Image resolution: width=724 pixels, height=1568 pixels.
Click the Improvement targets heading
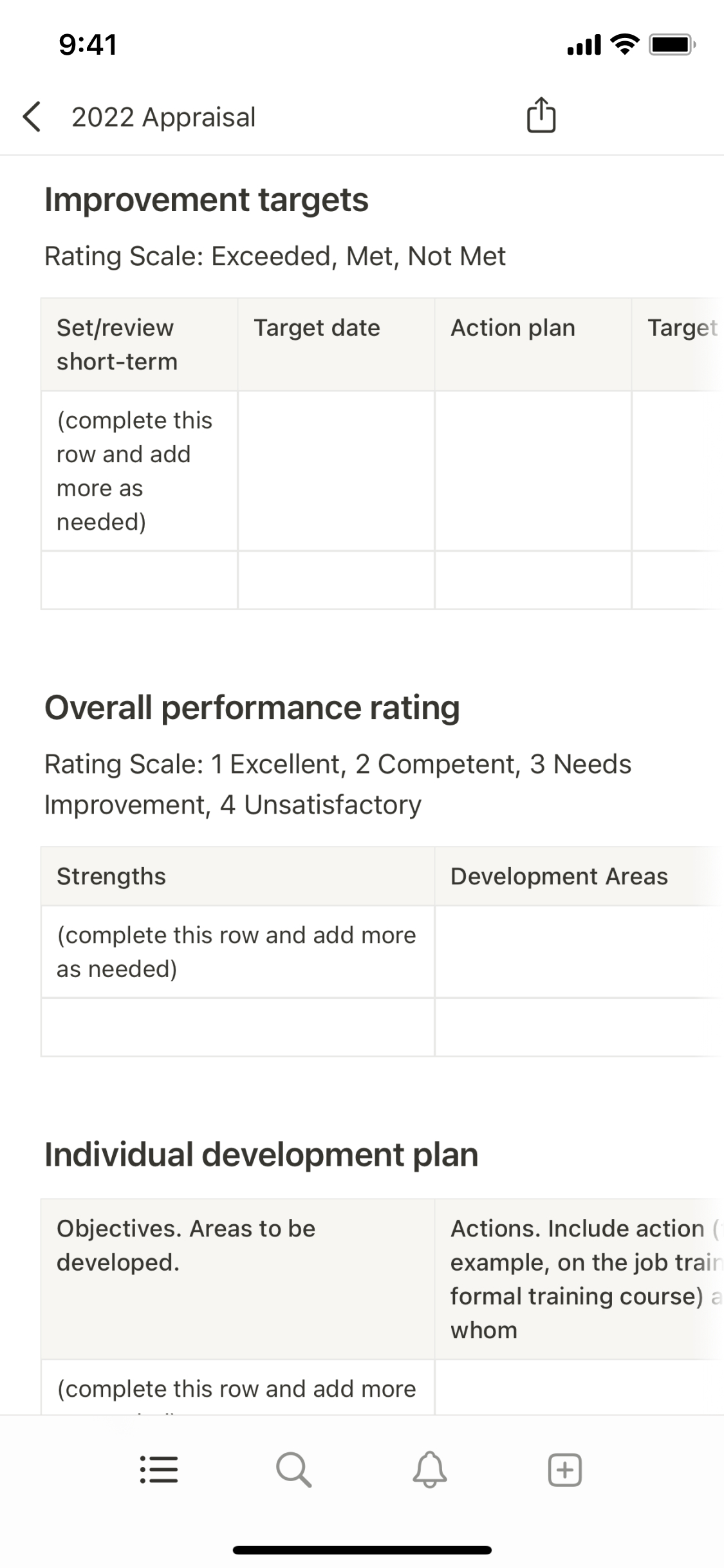207,200
